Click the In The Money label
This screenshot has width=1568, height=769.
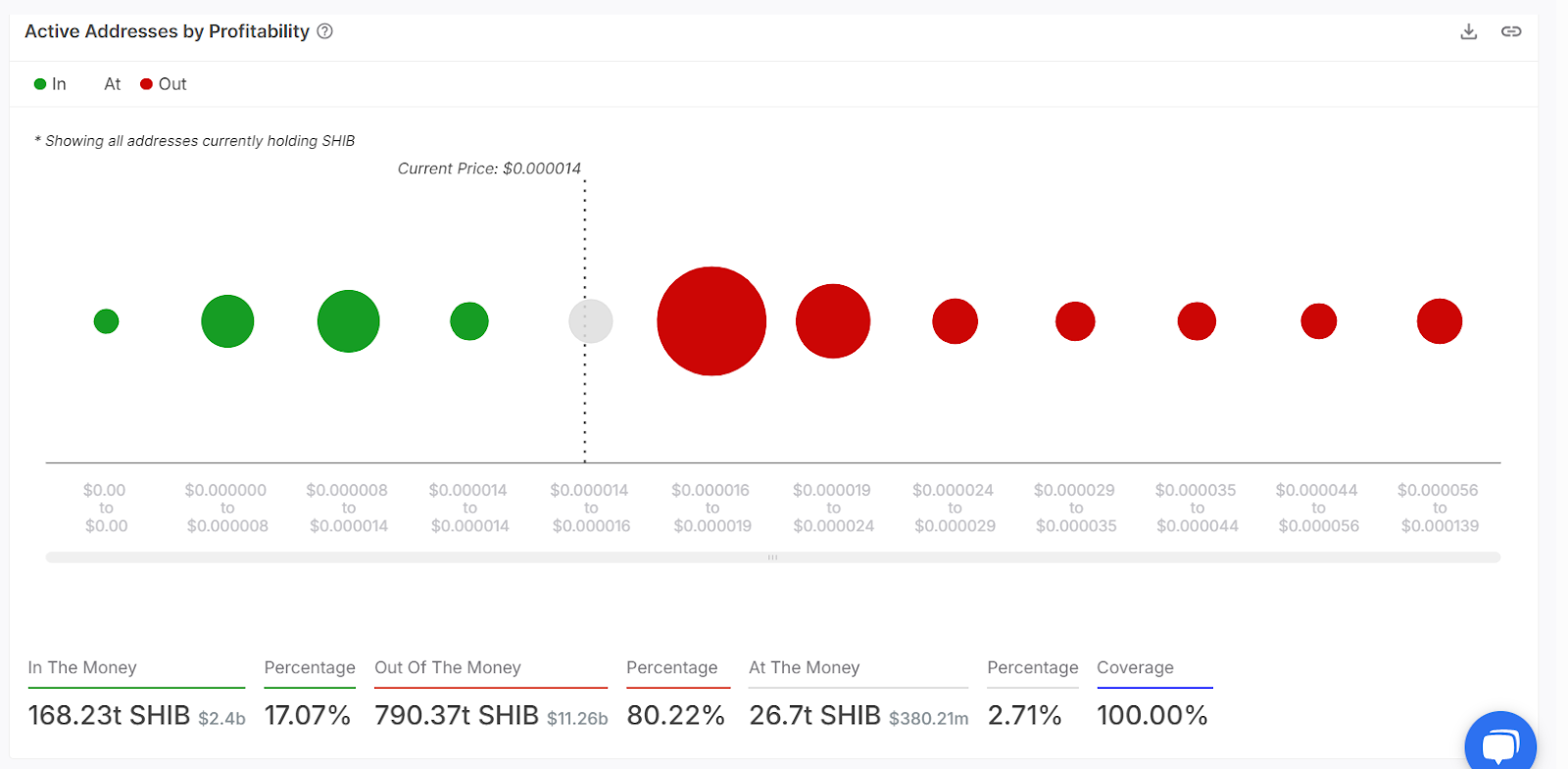coord(82,667)
